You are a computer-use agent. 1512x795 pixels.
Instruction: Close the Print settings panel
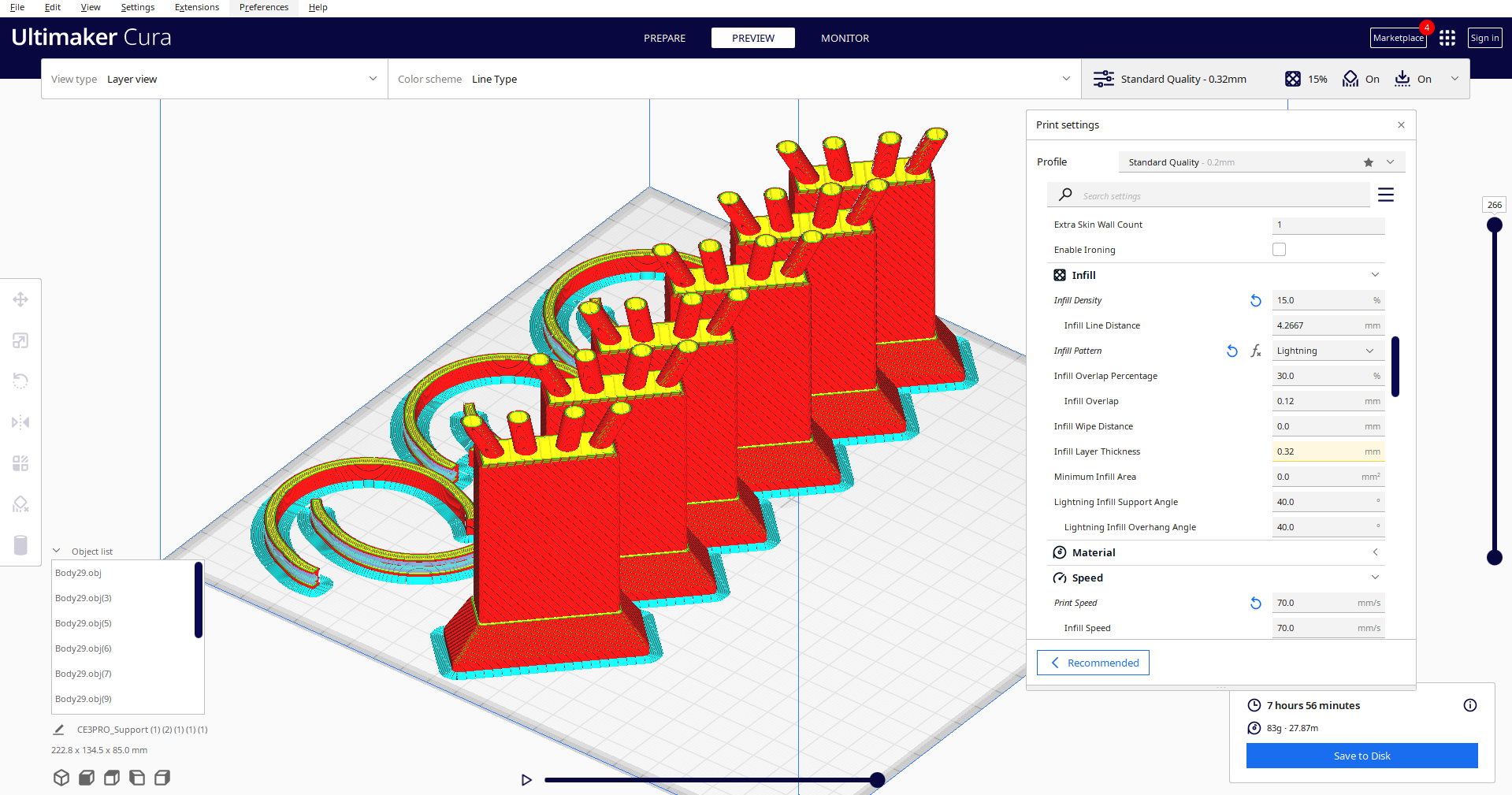coord(1401,125)
